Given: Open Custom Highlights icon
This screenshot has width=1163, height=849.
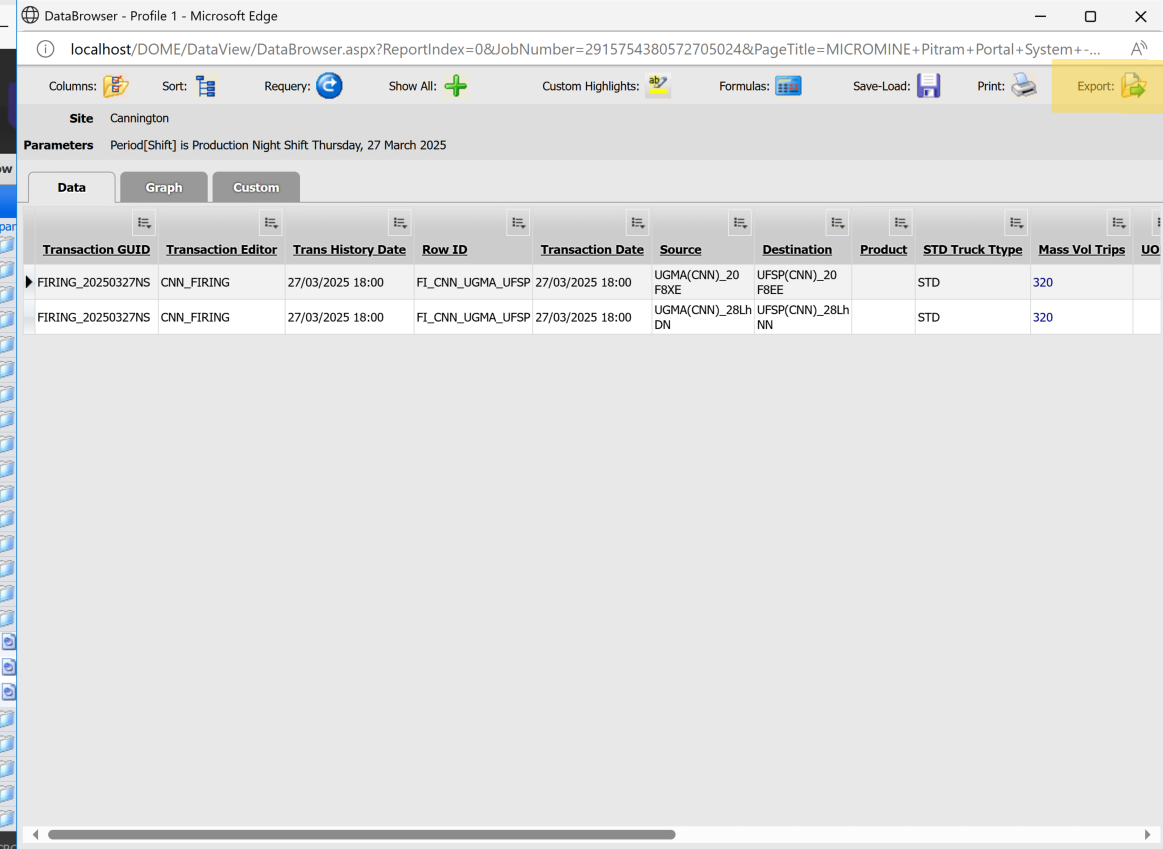Looking at the screenshot, I should tap(657, 86).
